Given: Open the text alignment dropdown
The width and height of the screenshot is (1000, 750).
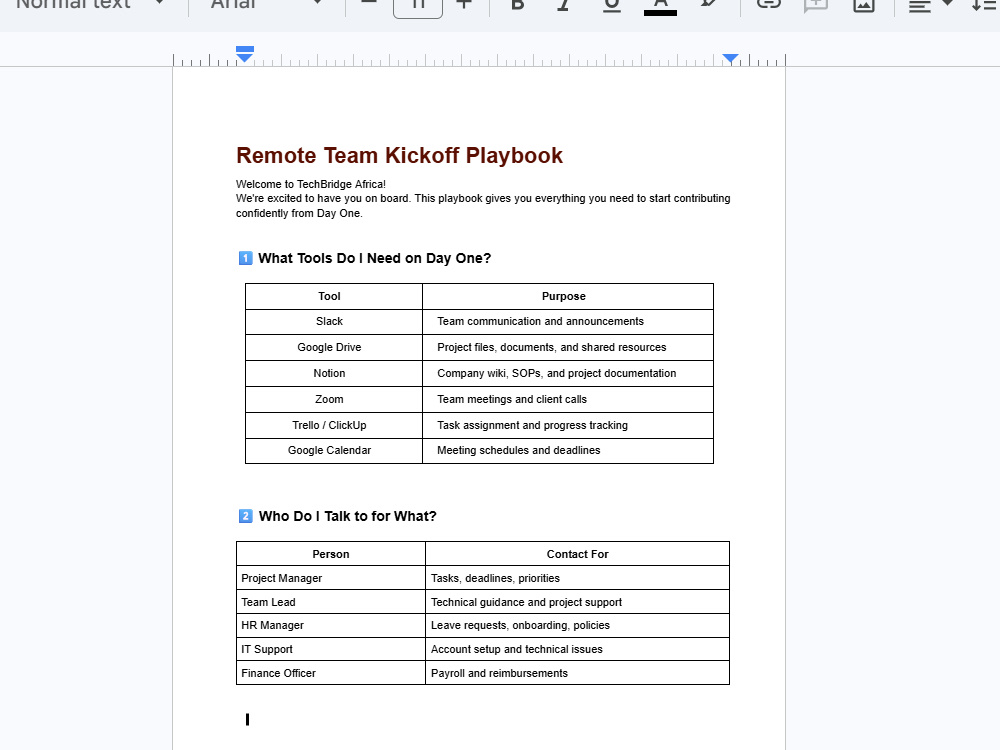Looking at the screenshot, I should click(x=930, y=6).
